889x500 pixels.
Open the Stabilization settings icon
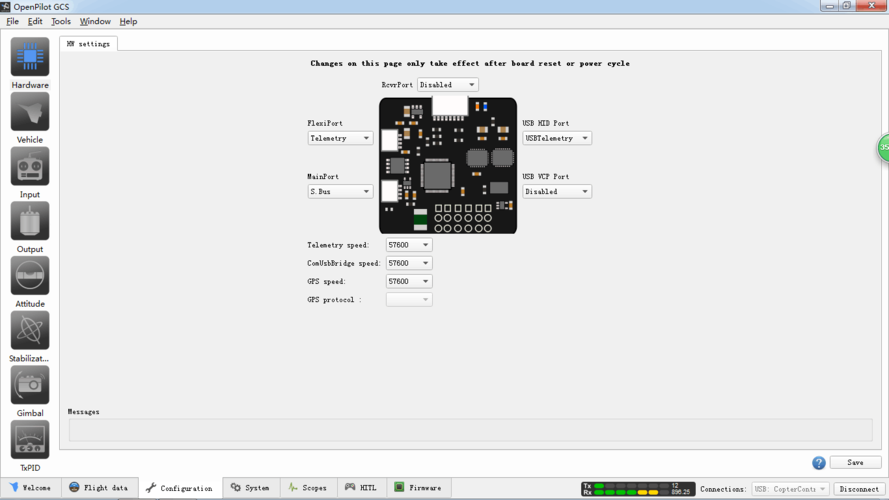click(29, 330)
